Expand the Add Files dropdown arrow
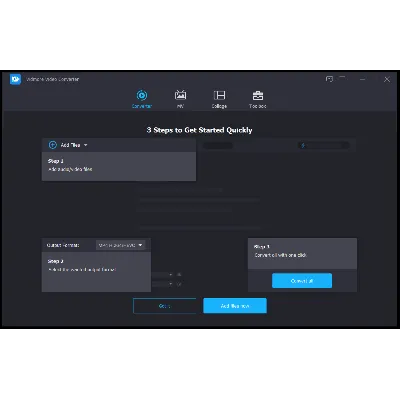 pyautogui.click(x=86, y=145)
